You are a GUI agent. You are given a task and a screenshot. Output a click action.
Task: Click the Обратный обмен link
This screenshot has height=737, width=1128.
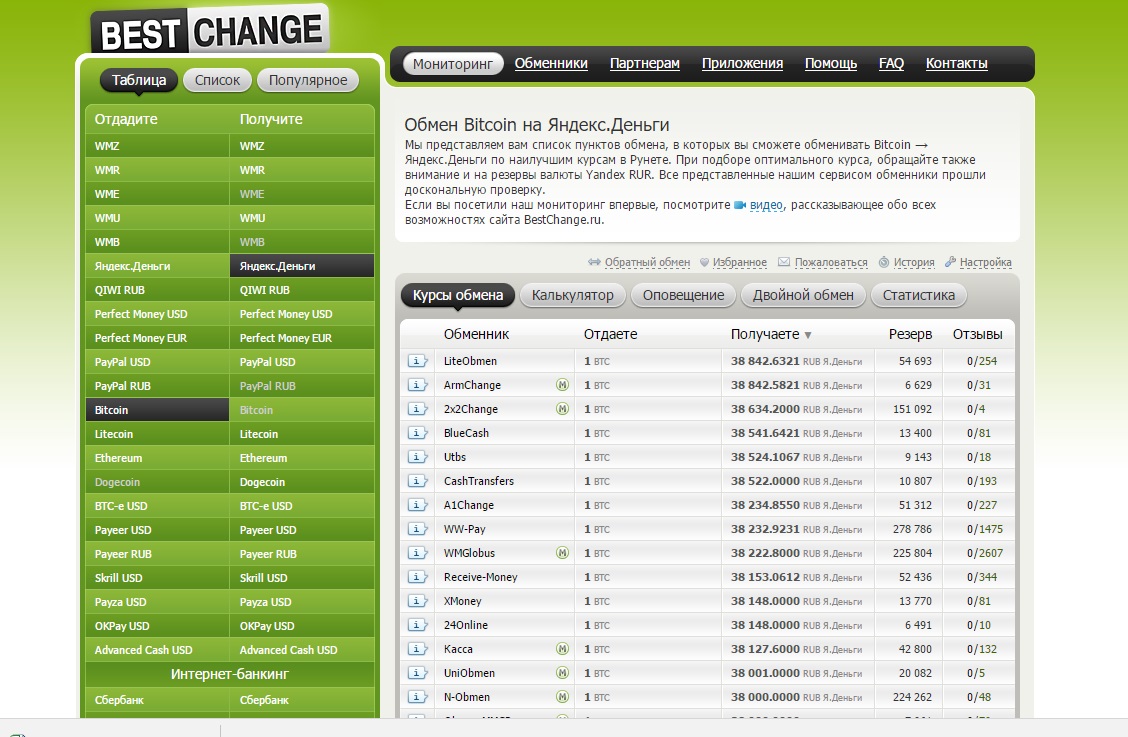[646, 263]
